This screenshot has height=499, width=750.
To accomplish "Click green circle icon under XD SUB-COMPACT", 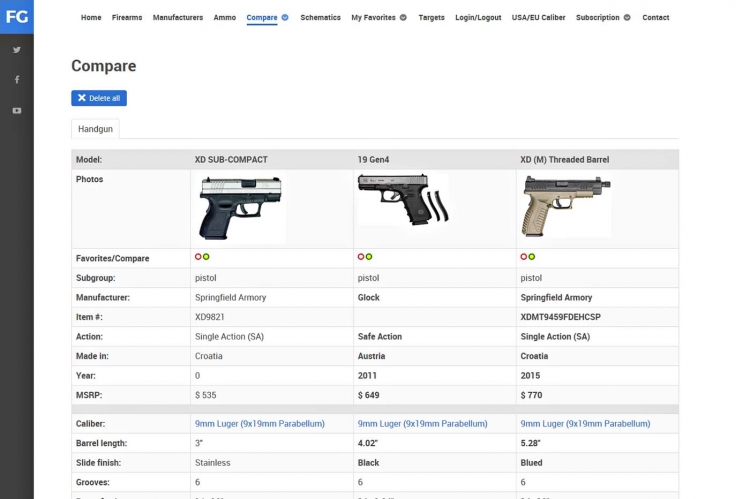I will click(206, 257).
